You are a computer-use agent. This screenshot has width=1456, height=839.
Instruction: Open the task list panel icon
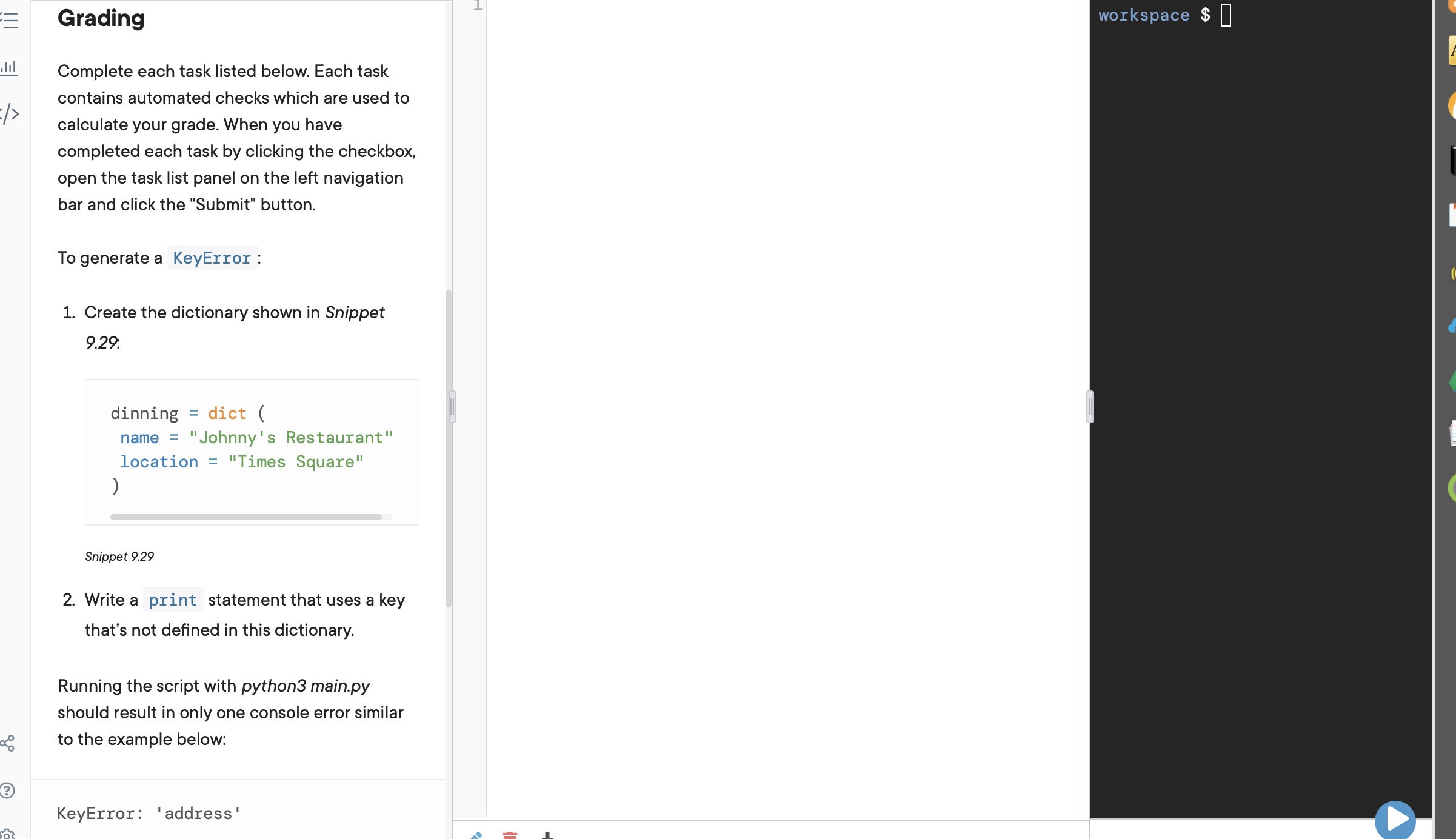click(10, 21)
